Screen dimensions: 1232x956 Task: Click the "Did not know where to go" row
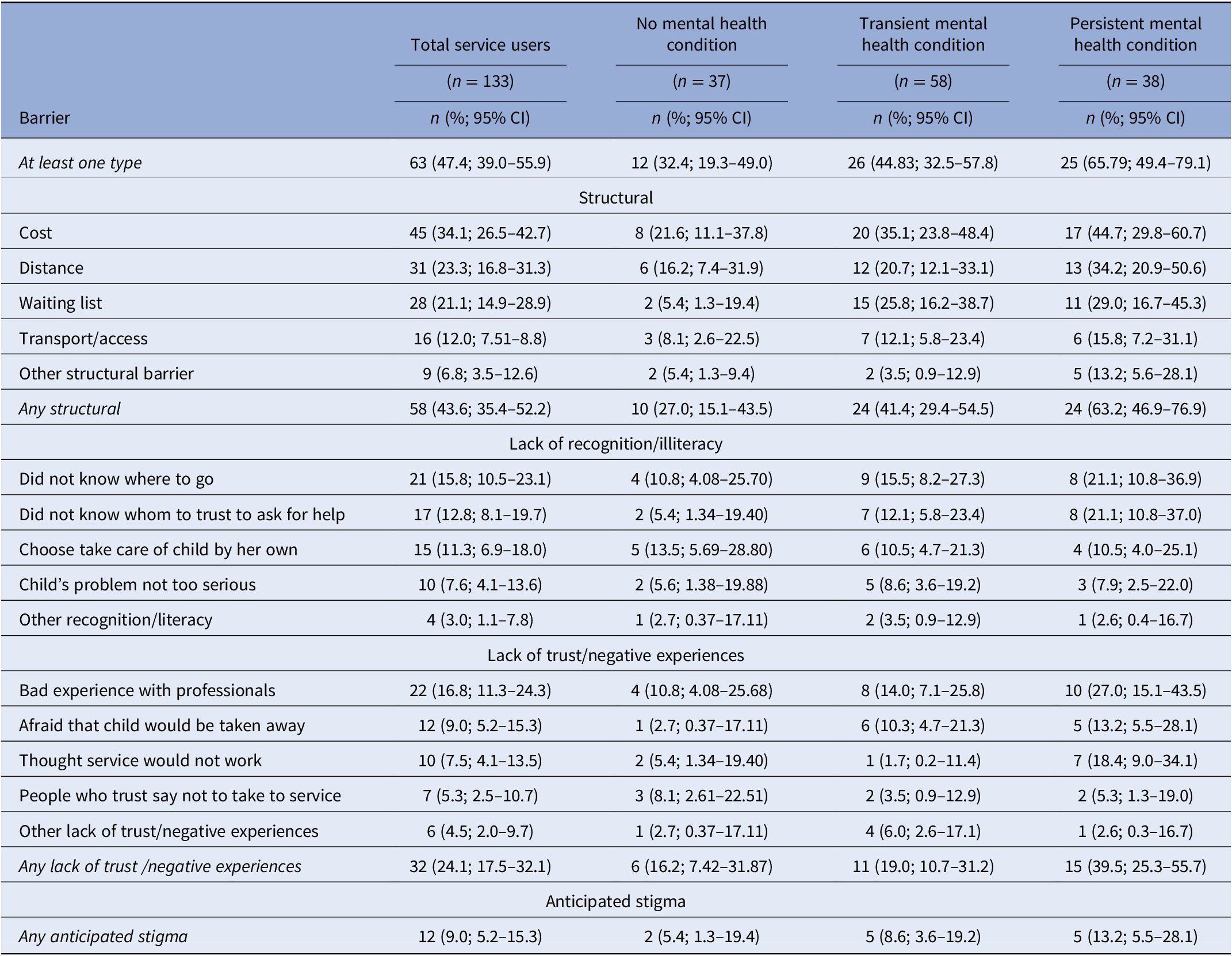(116, 479)
